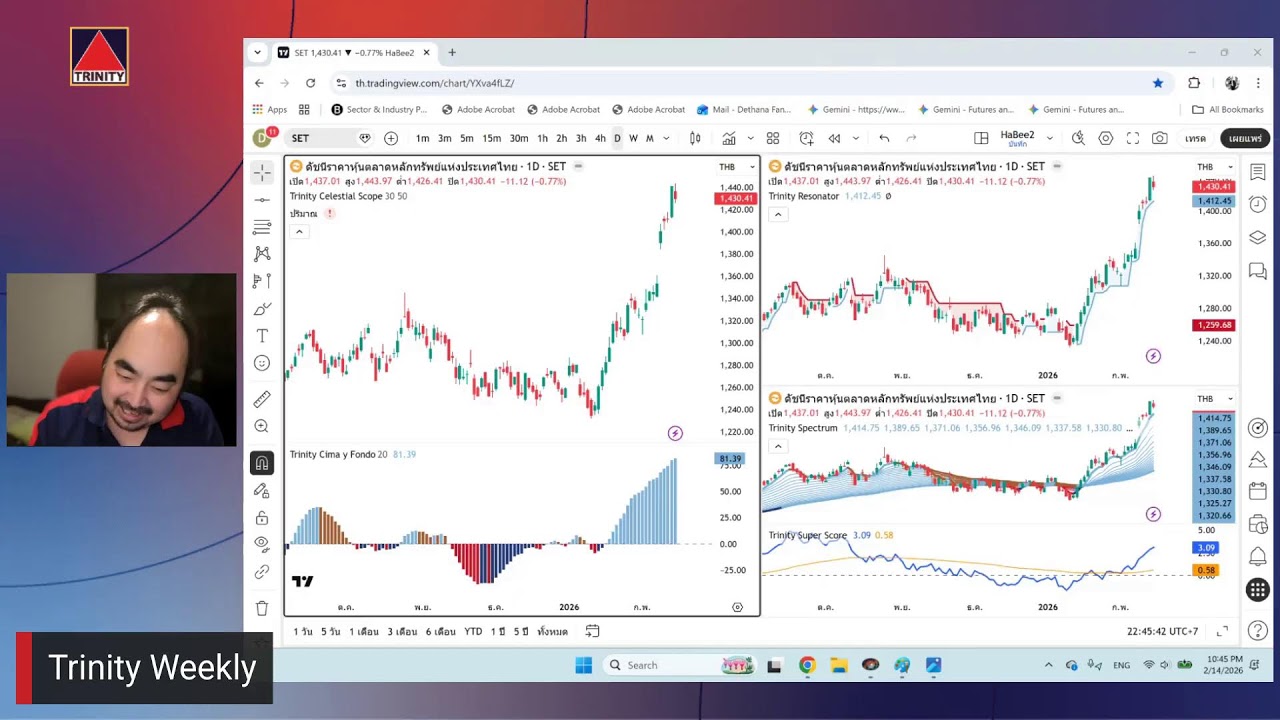
Task: Open the help center question mark
Action: [1258, 630]
